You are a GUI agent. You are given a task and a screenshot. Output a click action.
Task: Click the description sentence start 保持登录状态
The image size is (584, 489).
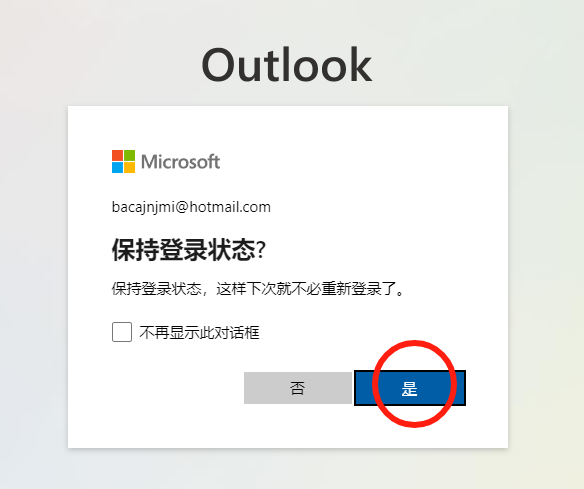click(x=157, y=289)
